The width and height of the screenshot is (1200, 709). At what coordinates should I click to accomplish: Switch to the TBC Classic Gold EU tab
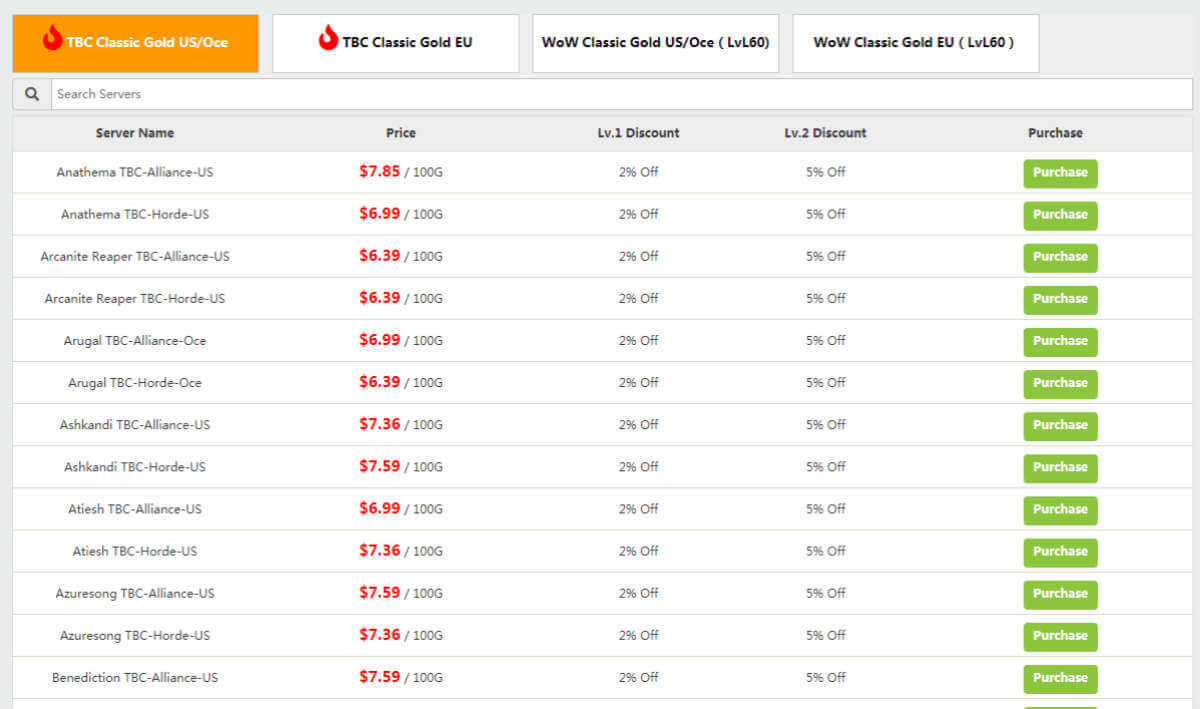coord(395,42)
